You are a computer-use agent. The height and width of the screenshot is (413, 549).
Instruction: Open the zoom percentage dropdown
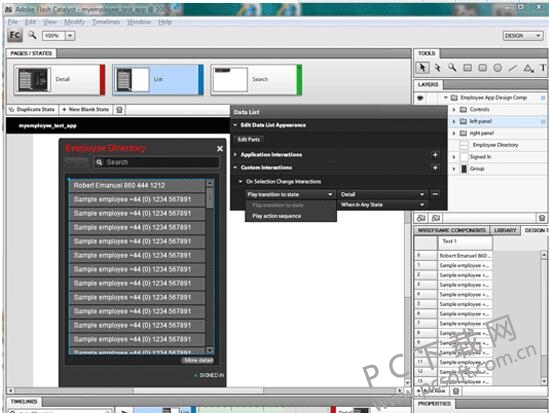70,36
